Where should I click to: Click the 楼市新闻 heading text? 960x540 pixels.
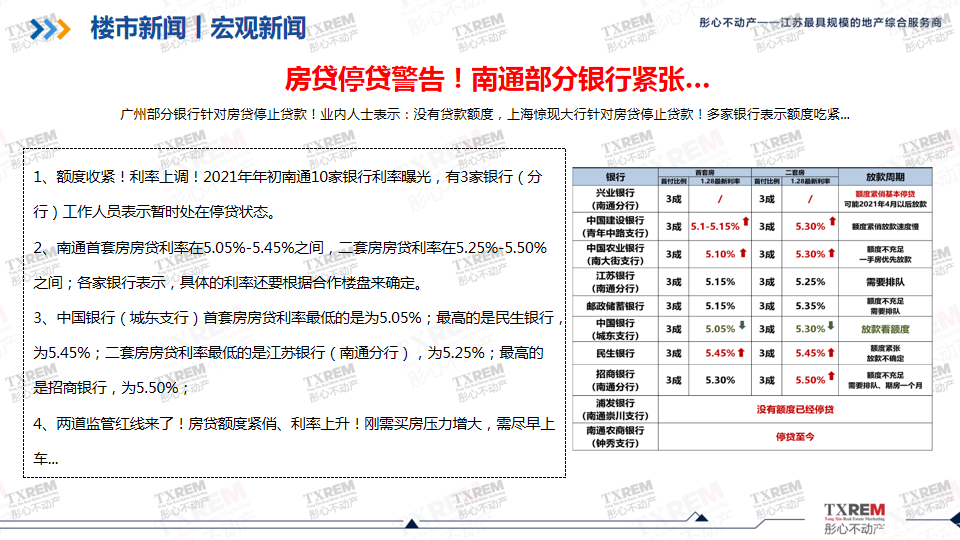pyautogui.click(x=138, y=28)
